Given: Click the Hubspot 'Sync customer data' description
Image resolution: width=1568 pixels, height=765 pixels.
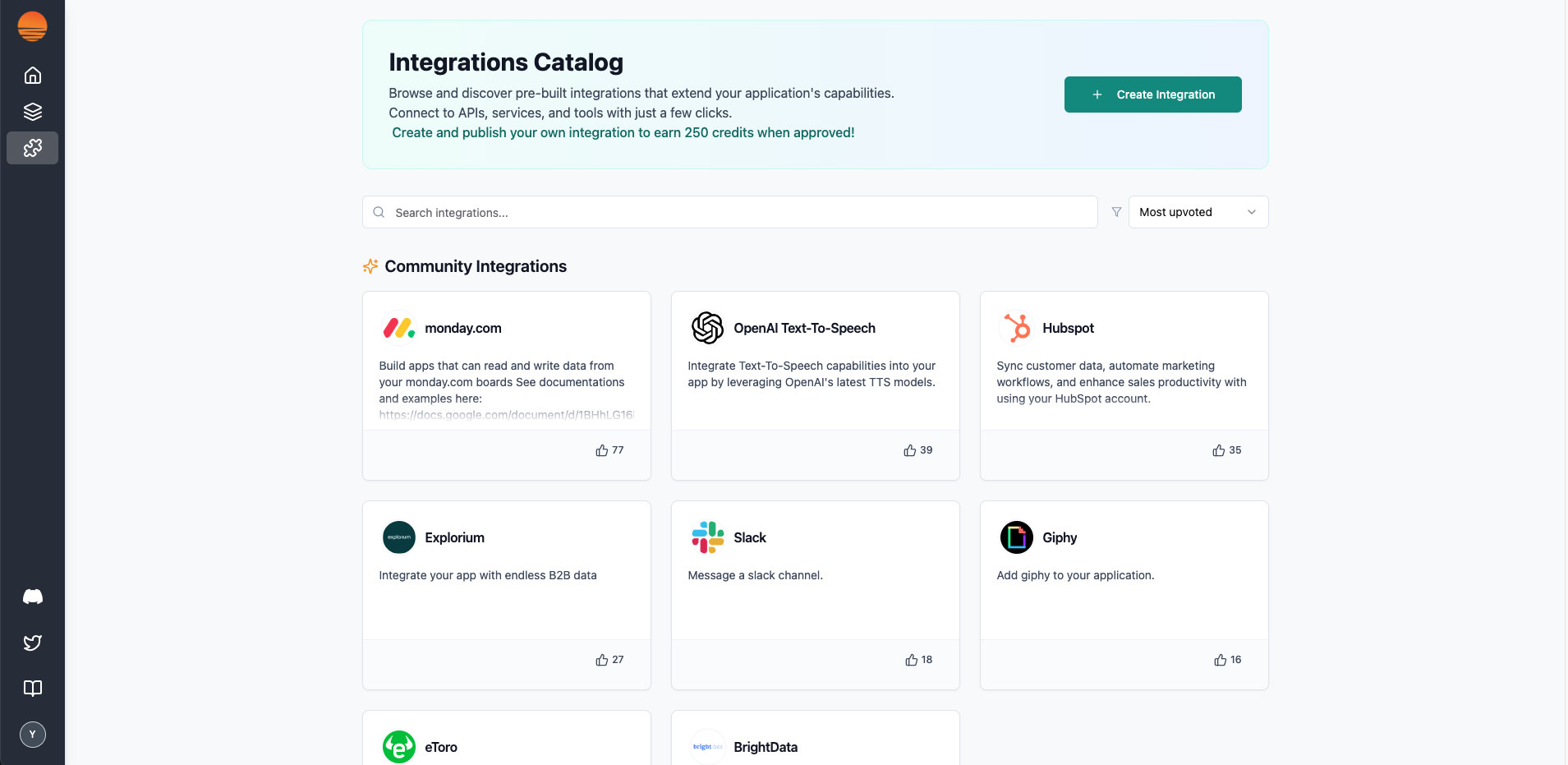Looking at the screenshot, I should pyautogui.click(x=1122, y=382).
